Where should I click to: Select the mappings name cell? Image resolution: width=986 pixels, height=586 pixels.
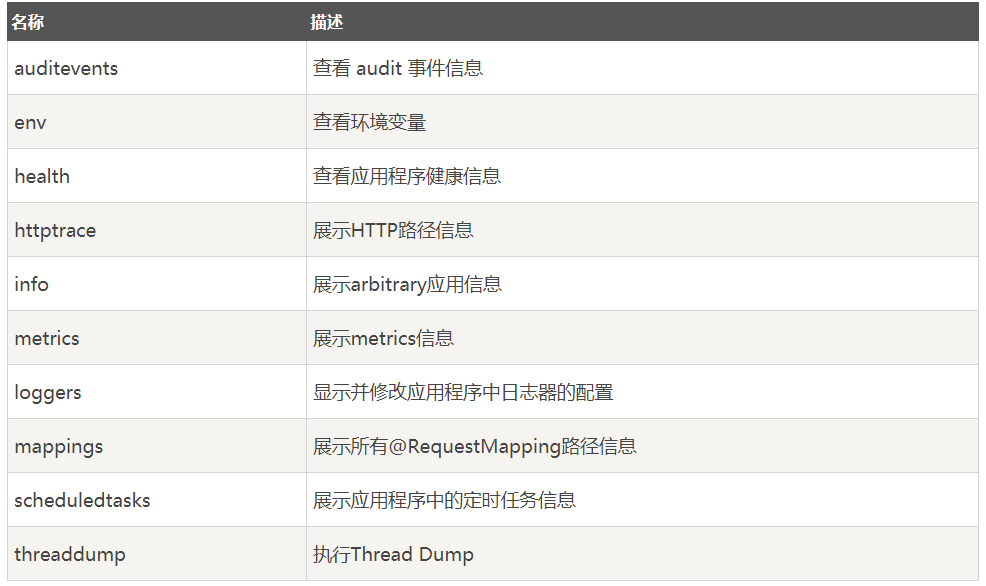(157, 446)
